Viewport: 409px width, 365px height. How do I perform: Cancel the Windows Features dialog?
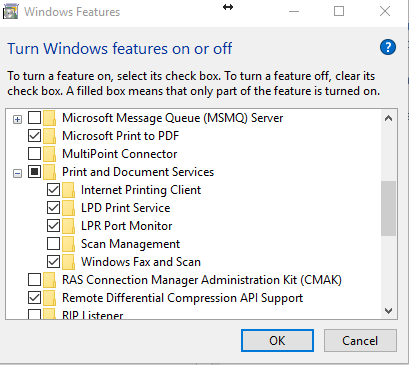click(360, 341)
